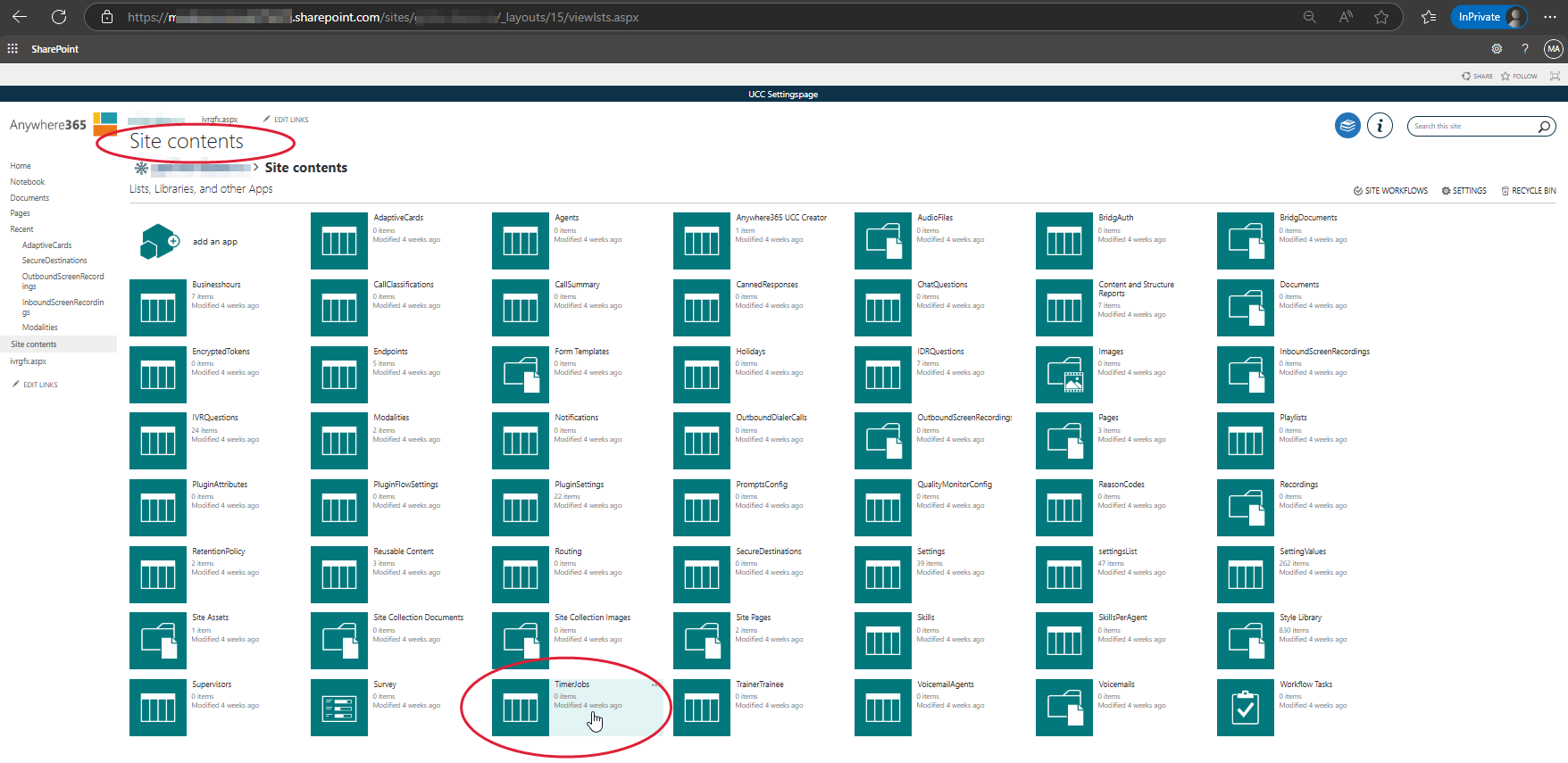The image size is (1568, 763).
Task: Open the browser read aloud icon
Action: tap(1346, 17)
